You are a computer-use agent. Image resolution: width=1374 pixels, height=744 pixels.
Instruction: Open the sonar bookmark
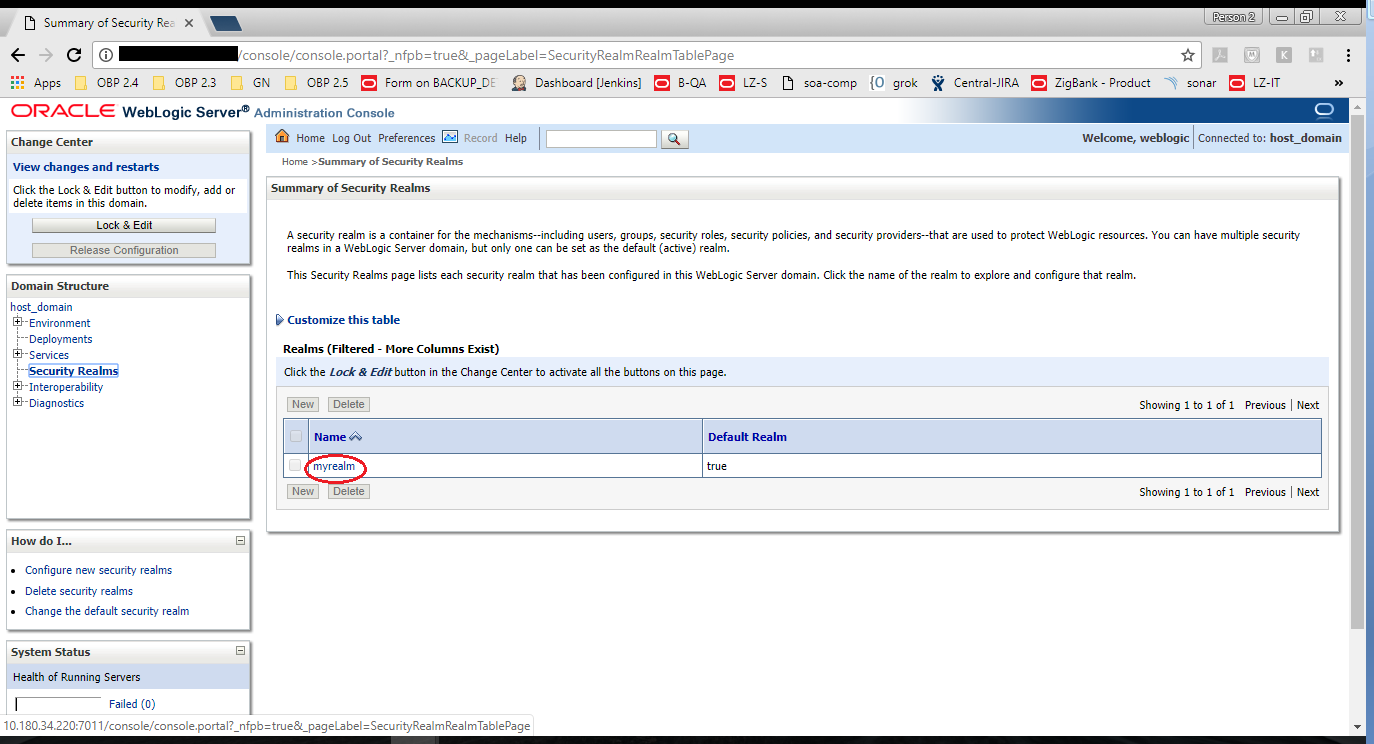[x=1190, y=83]
